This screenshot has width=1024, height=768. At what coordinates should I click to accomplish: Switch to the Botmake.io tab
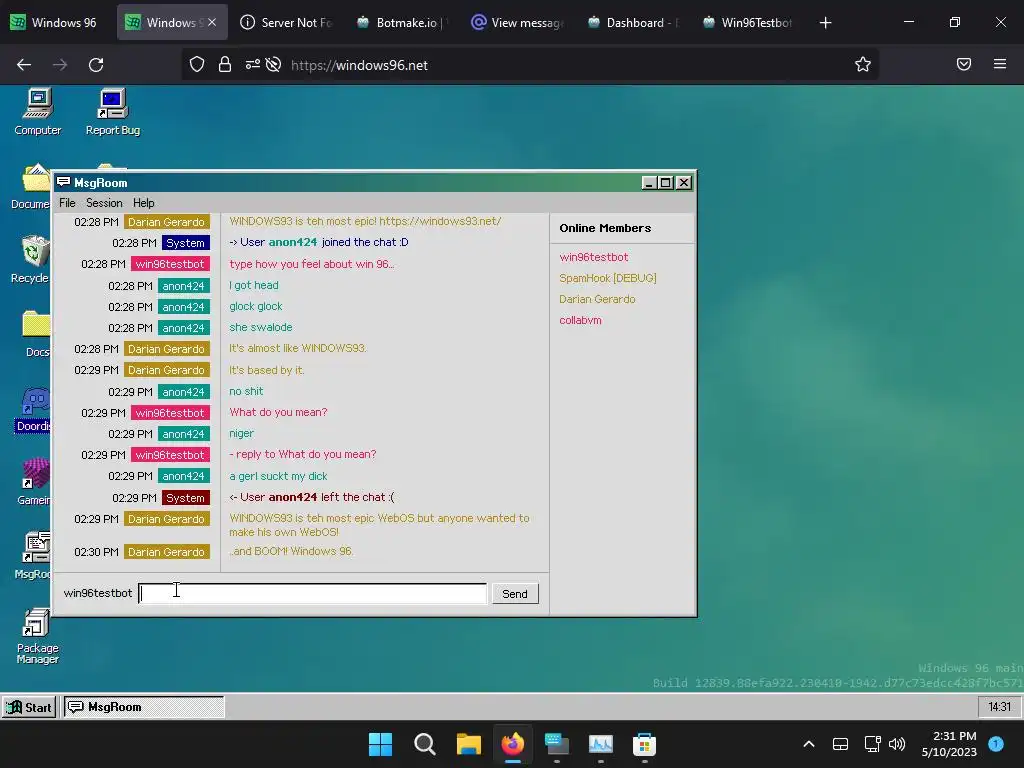tap(400, 22)
